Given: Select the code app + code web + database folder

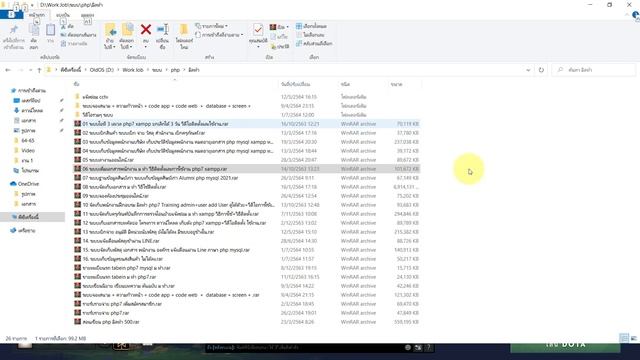Looking at the screenshot, I should click(247, 106).
